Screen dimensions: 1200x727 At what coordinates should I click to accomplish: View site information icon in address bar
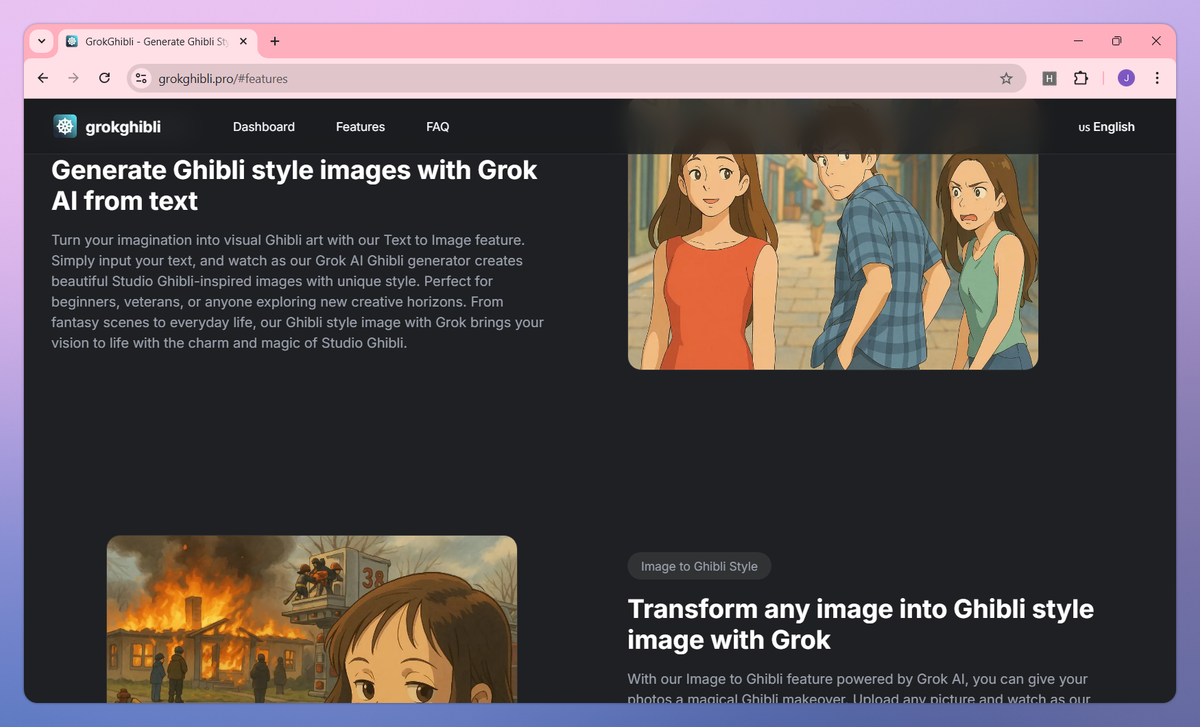[141, 78]
